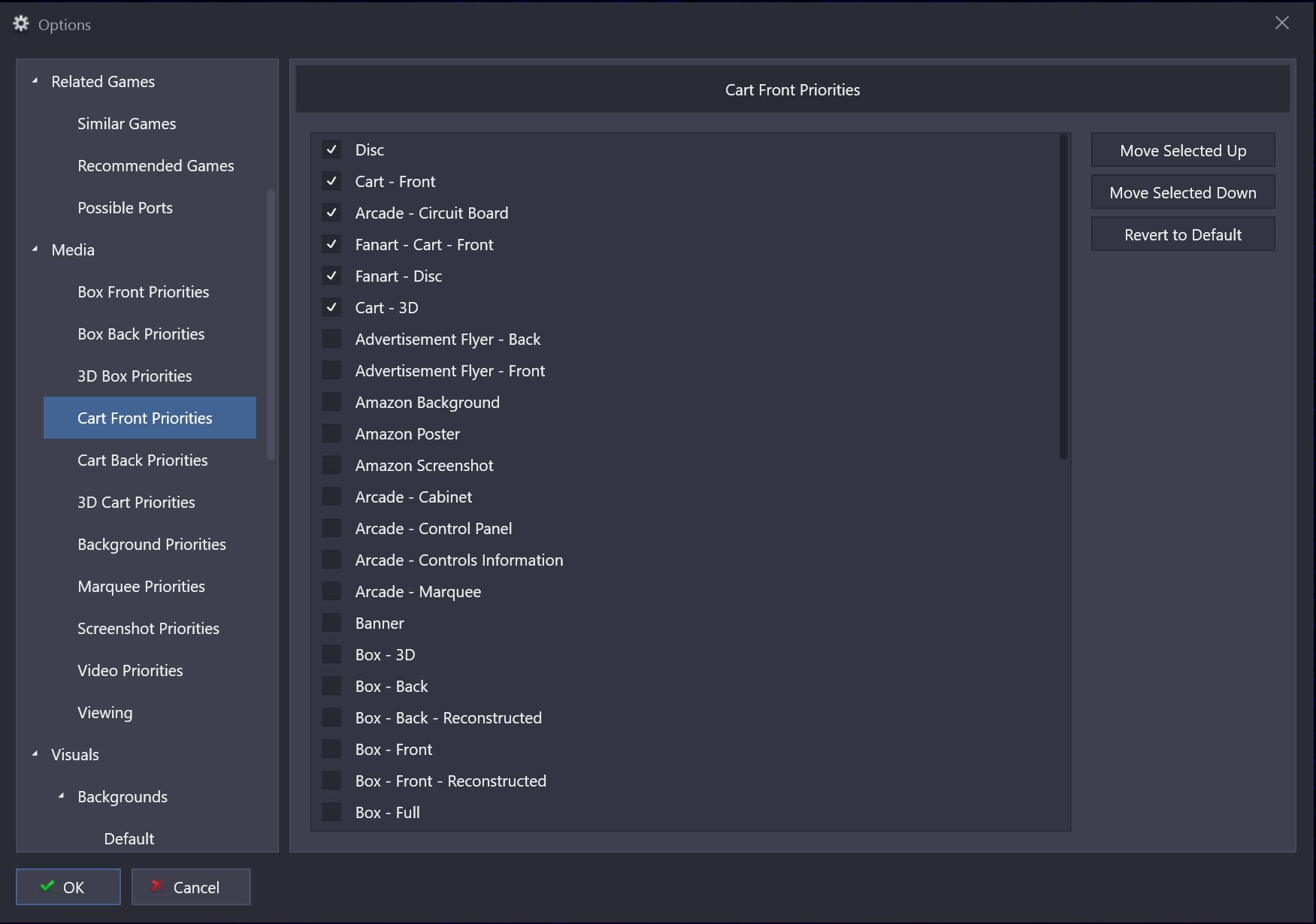Screen dimensions: 1316x924
Task: Select Cart Front Priorities in sidebar
Action: pyautogui.click(x=150, y=418)
